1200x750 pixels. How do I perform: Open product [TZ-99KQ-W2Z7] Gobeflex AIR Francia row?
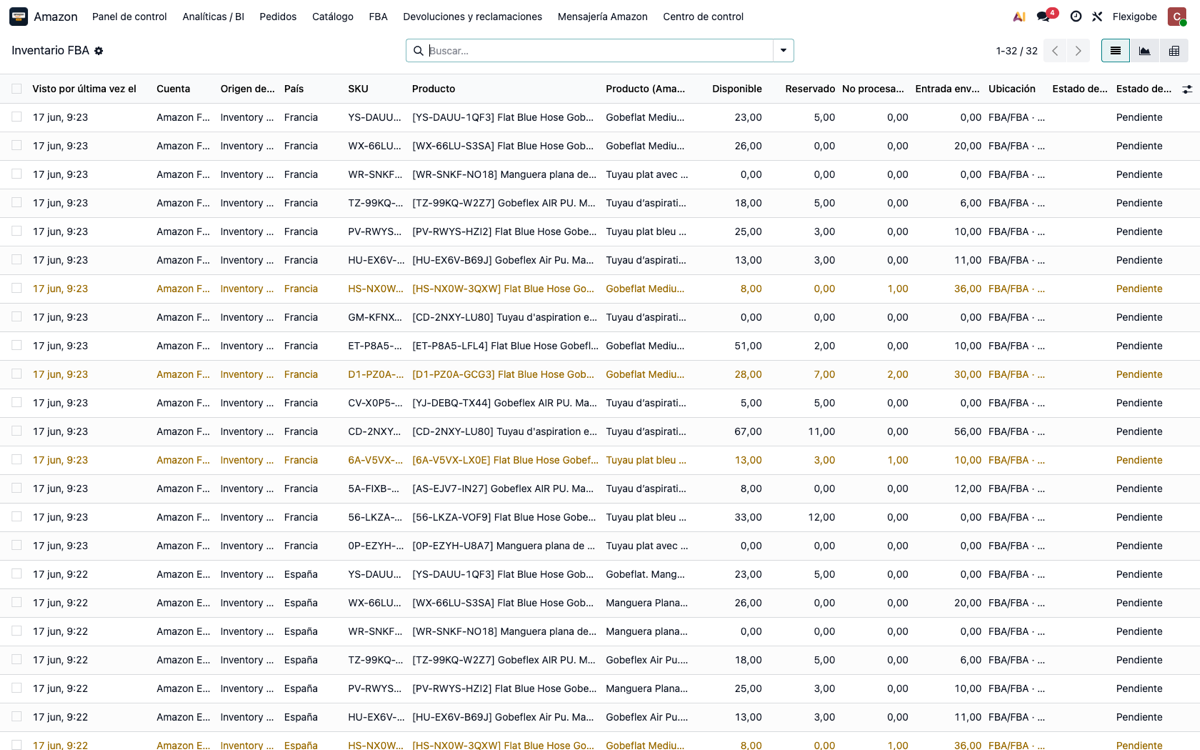pos(505,203)
